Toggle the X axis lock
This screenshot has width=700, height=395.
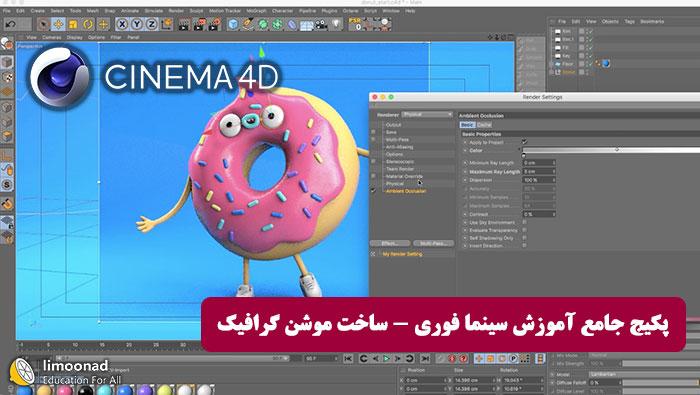point(122,24)
